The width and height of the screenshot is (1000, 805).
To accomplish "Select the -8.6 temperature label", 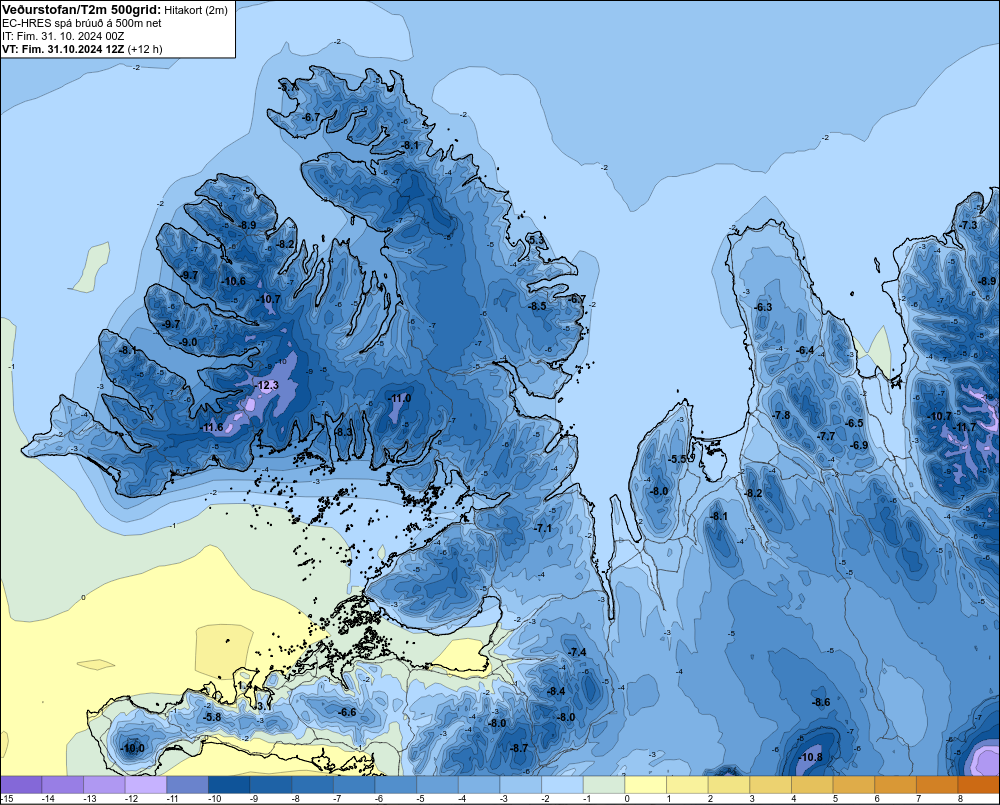I will (x=821, y=702).
